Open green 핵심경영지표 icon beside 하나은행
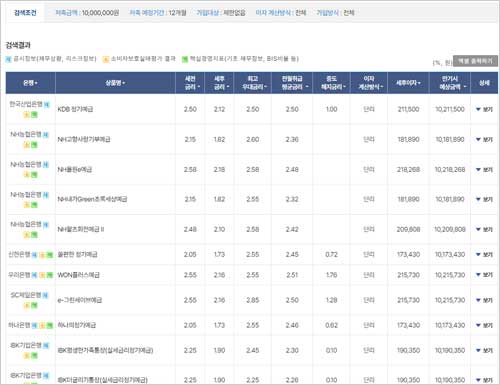 coord(50,326)
